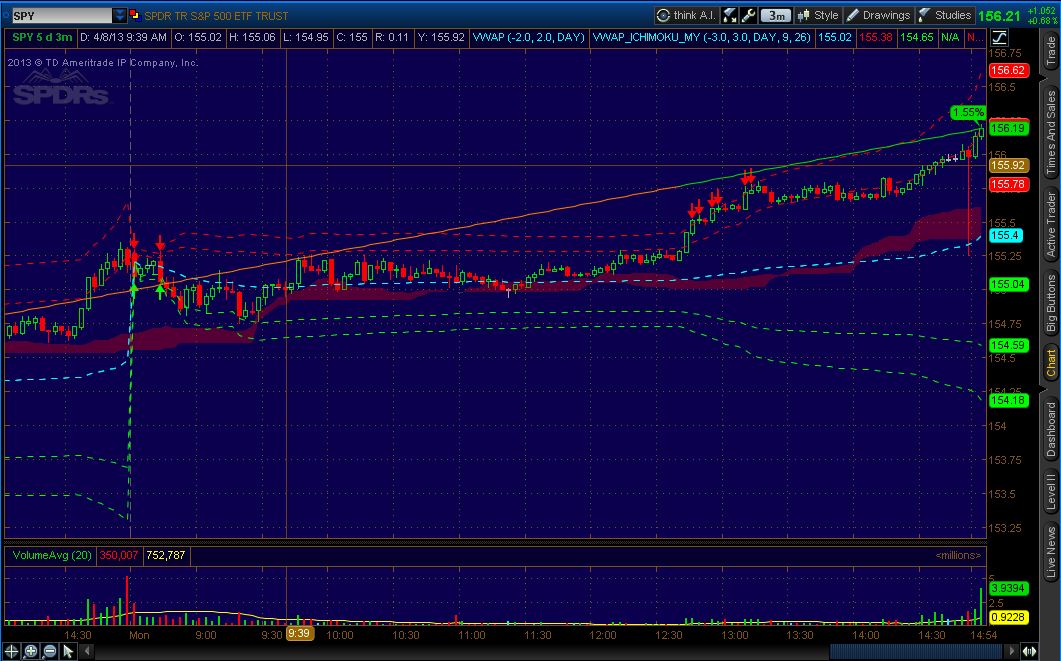Image resolution: width=1061 pixels, height=661 pixels.
Task: Select the pointer cursor tool
Action: (x=68, y=652)
